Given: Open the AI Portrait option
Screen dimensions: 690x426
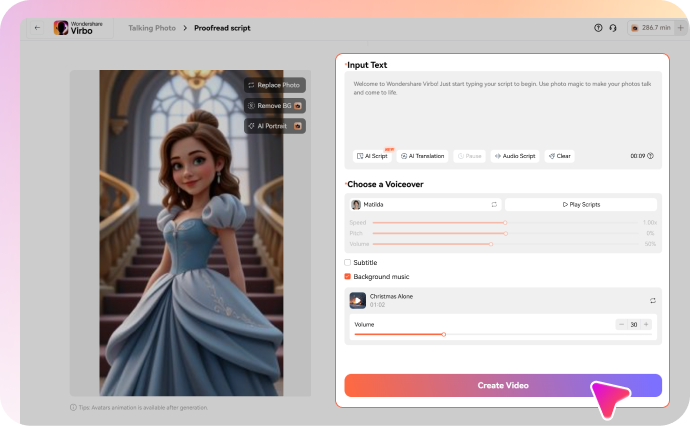Looking at the screenshot, I should pyautogui.click(x=275, y=126).
